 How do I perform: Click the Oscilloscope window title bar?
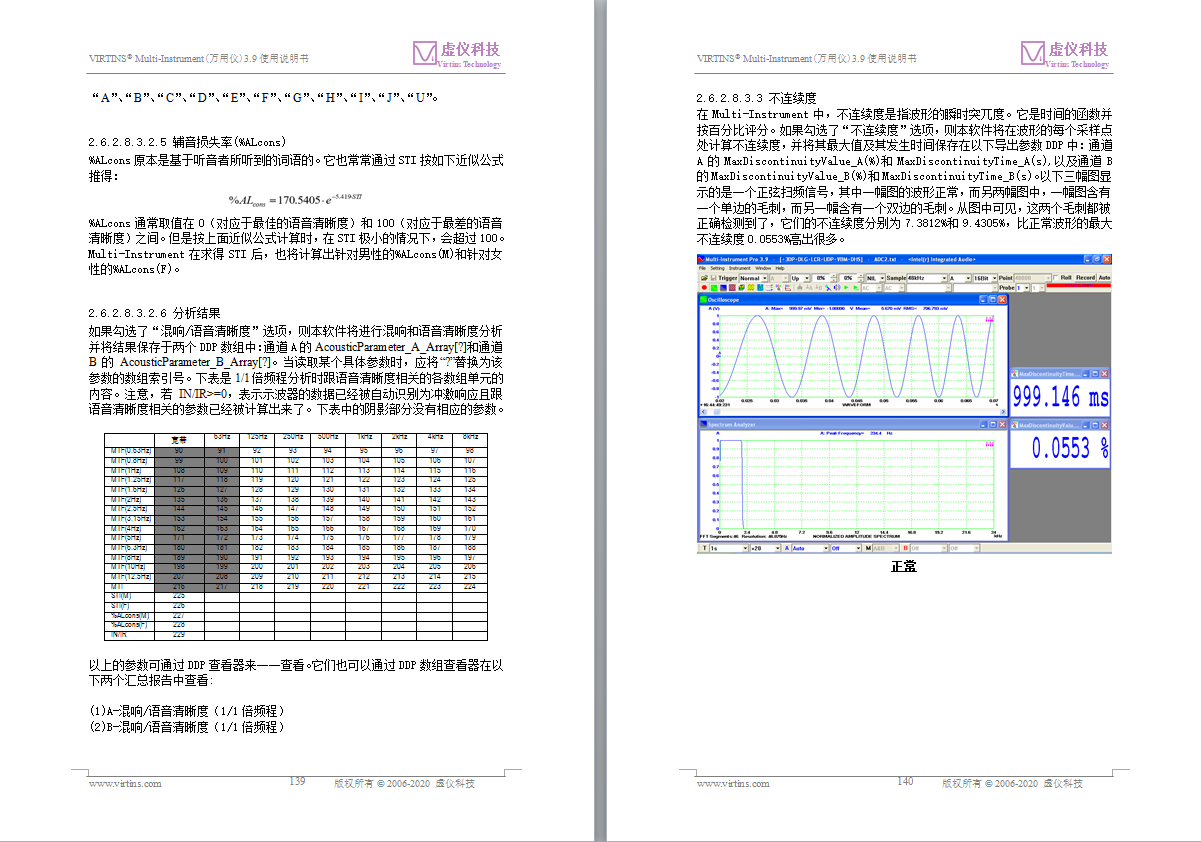(x=853, y=299)
